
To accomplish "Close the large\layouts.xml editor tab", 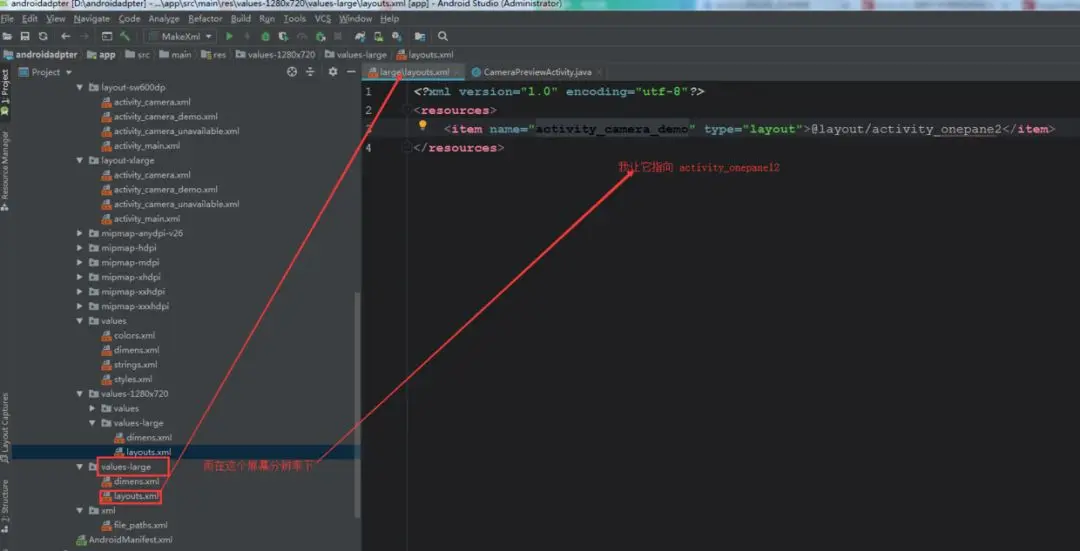I will coord(457,72).
